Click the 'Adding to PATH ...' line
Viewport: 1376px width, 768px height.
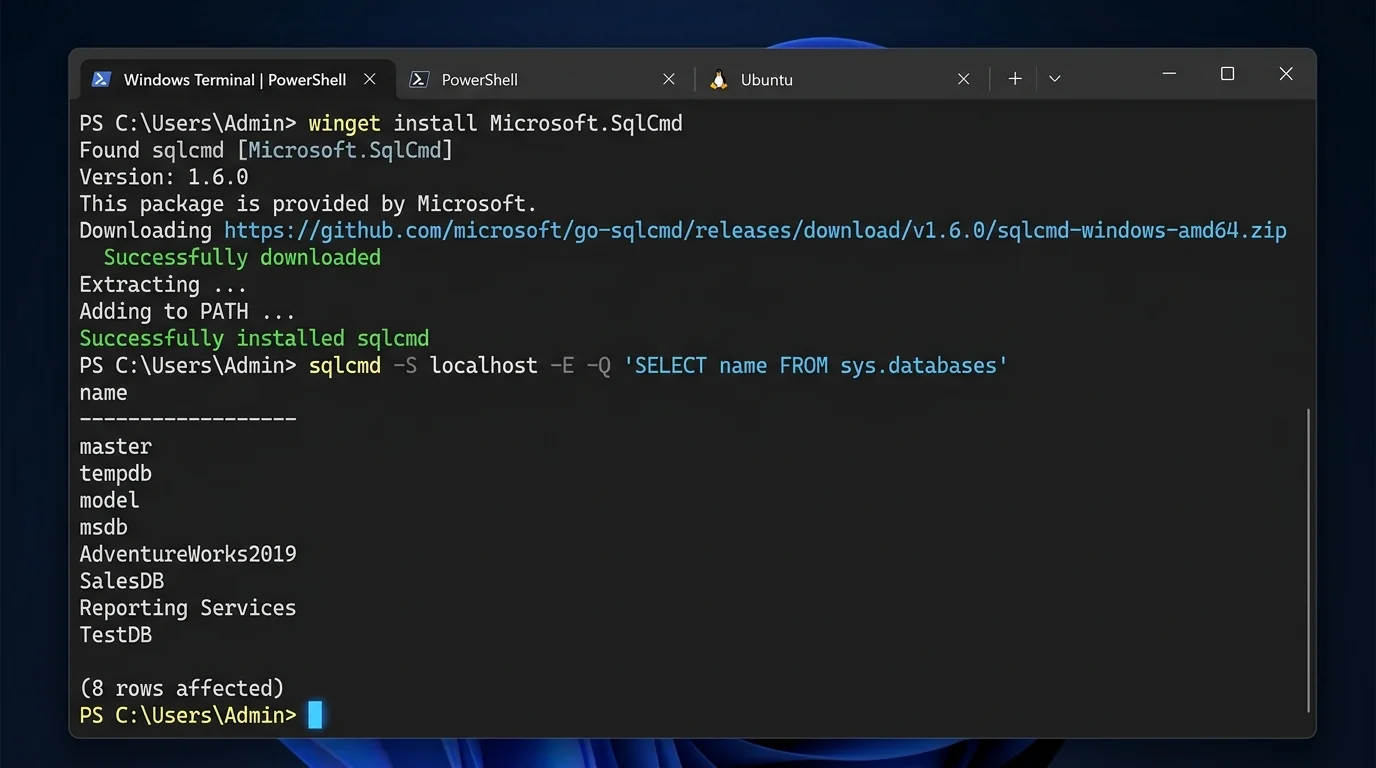click(x=188, y=311)
